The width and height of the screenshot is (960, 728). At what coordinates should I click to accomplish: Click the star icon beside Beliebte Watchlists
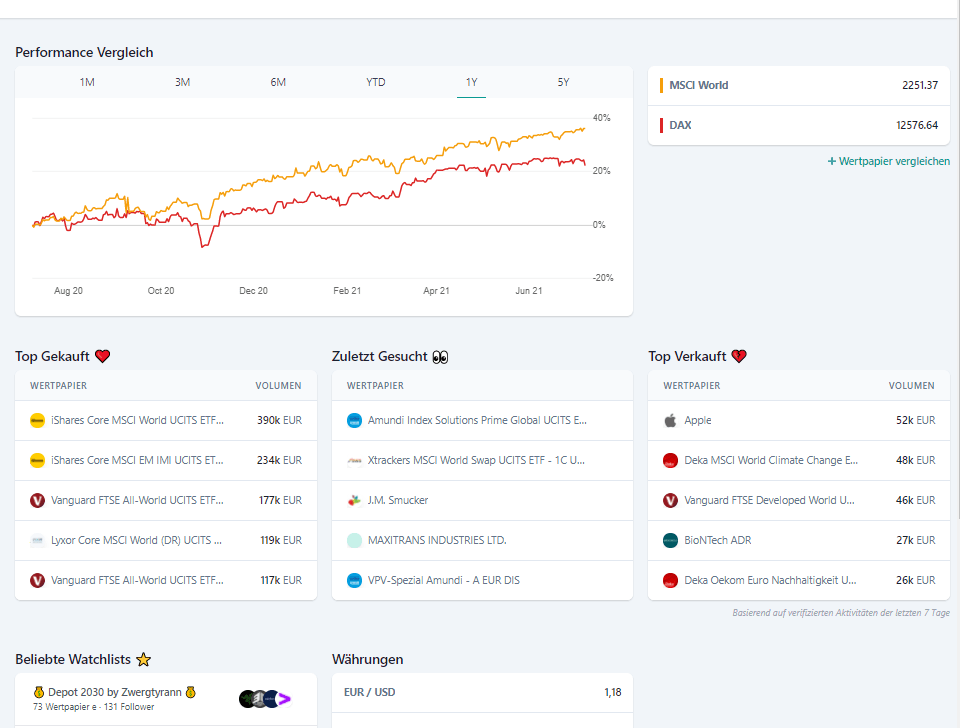(x=144, y=659)
